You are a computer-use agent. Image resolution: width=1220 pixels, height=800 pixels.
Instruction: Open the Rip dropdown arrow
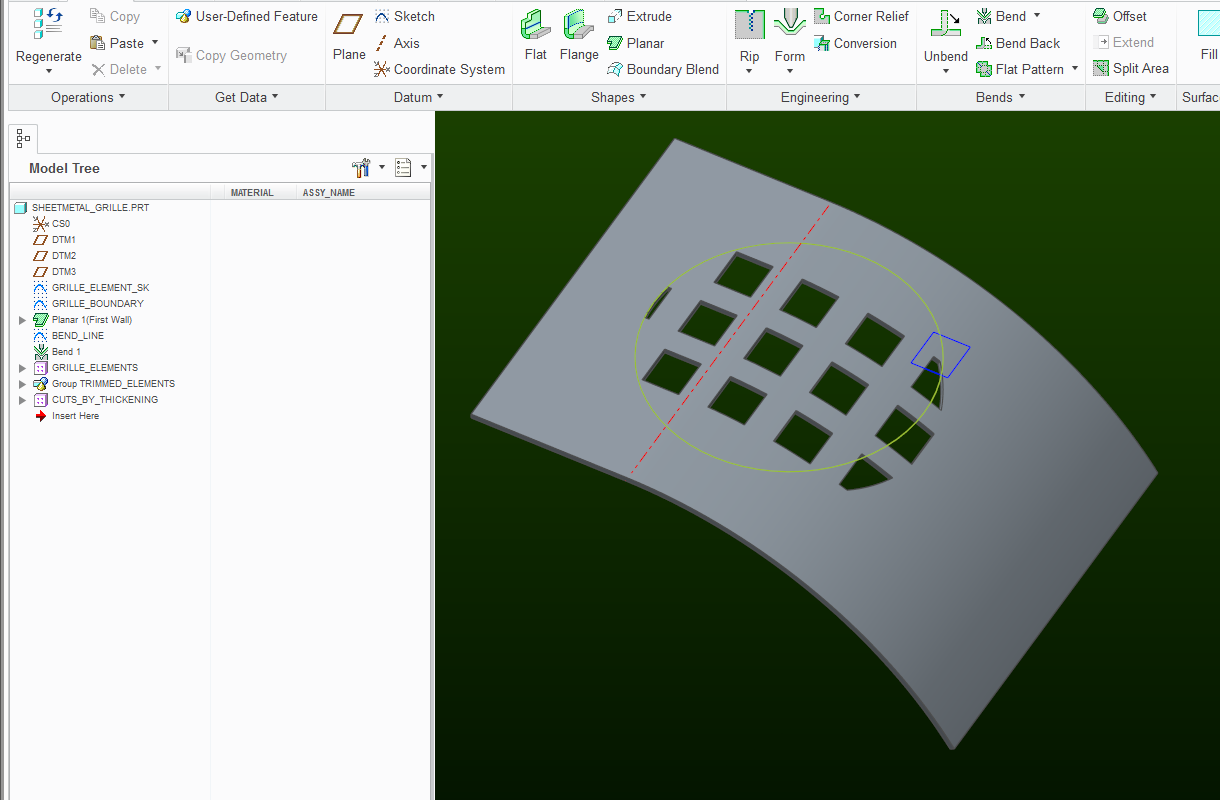pos(750,71)
